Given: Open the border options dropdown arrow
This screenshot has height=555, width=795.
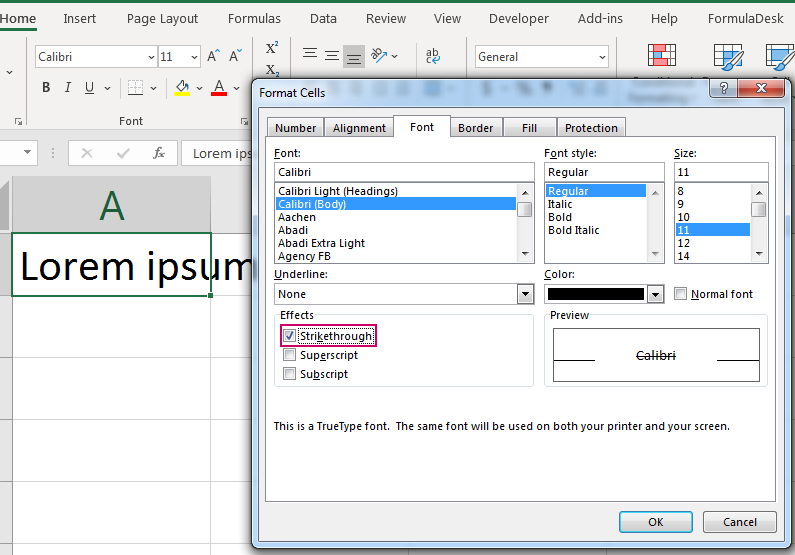Looking at the screenshot, I should point(154,88).
